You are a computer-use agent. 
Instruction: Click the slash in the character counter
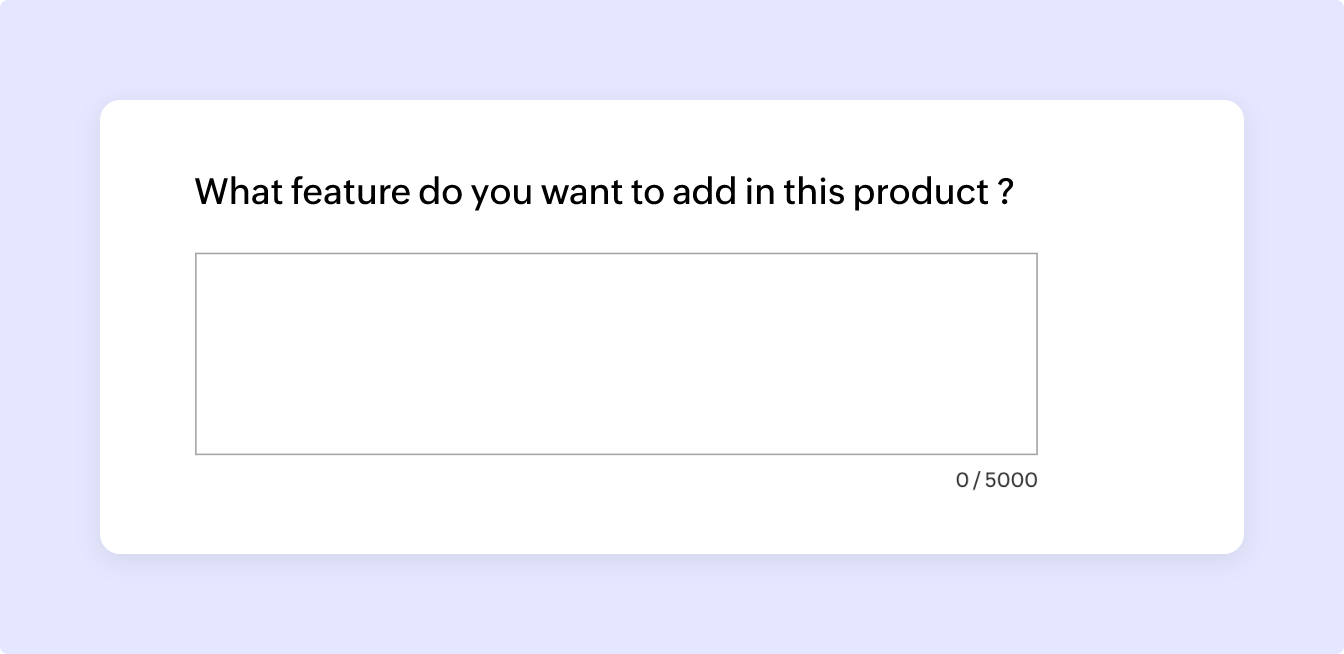tap(977, 480)
